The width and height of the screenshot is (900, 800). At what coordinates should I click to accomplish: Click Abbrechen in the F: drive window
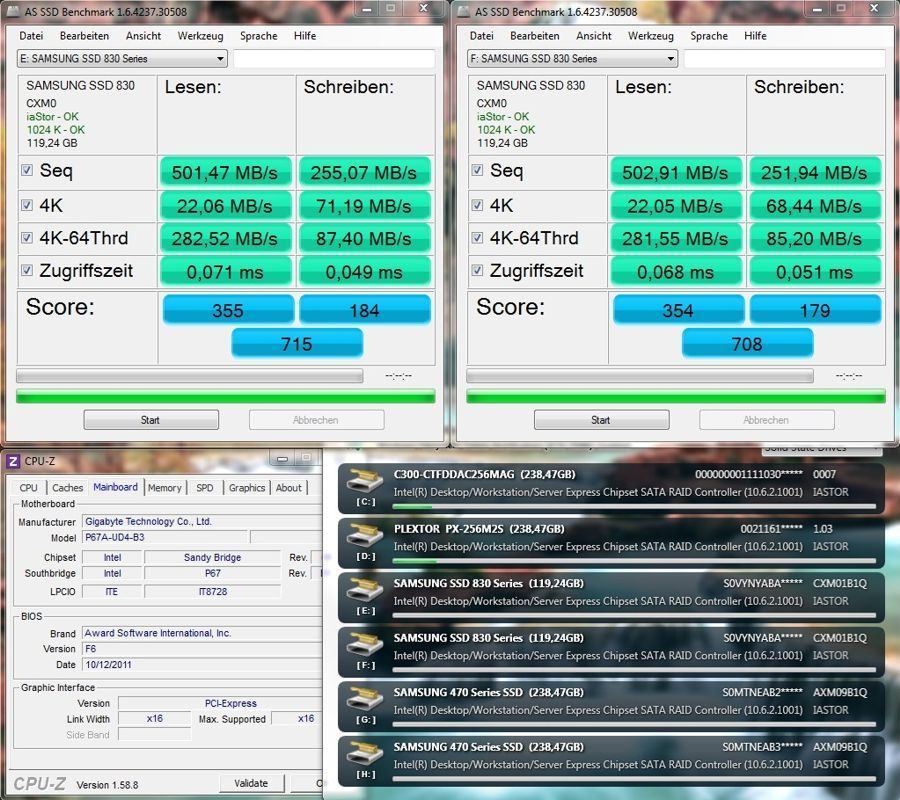pyautogui.click(x=767, y=420)
